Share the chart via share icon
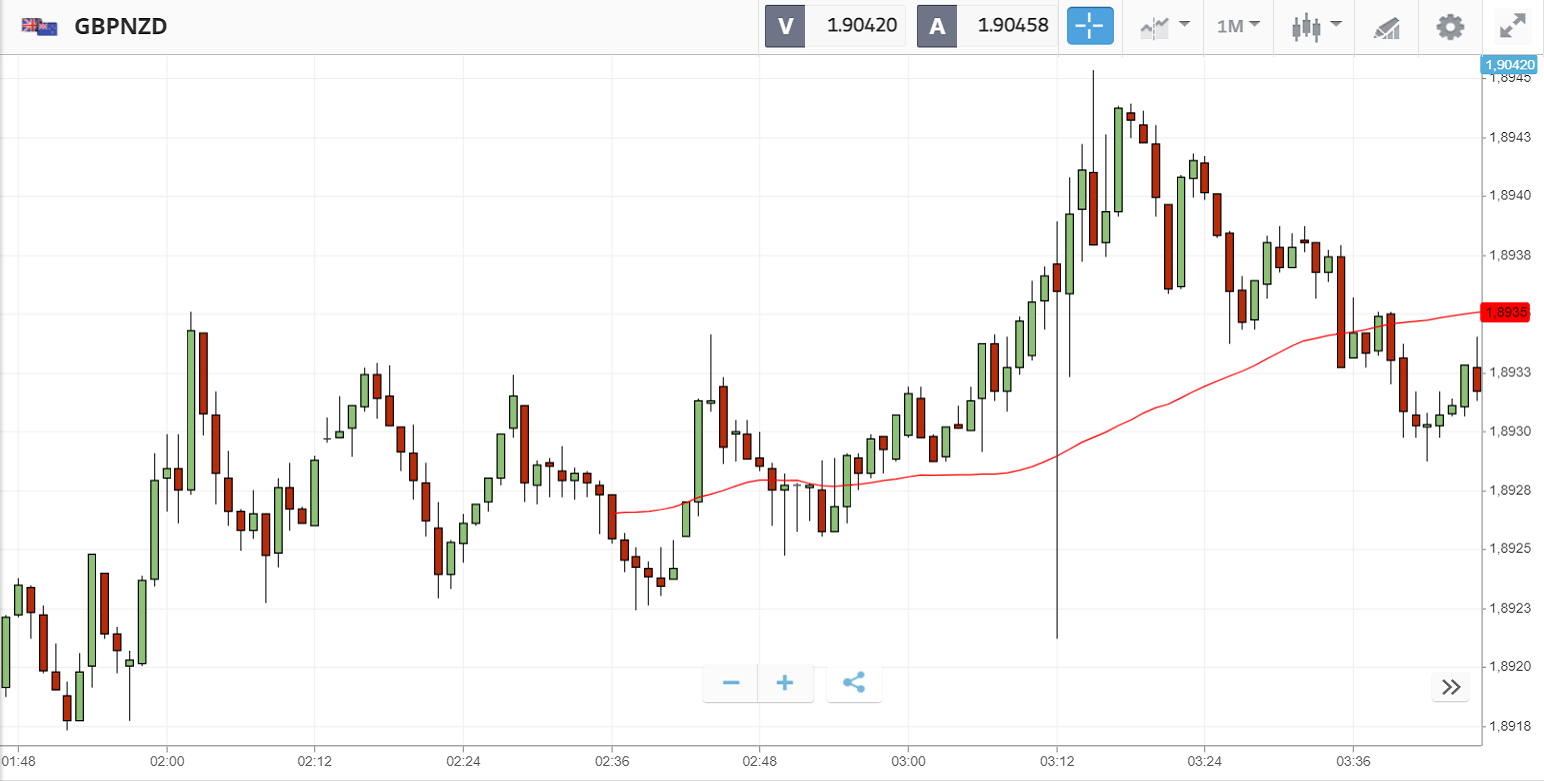The image size is (1544, 781). tap(854, 683)
